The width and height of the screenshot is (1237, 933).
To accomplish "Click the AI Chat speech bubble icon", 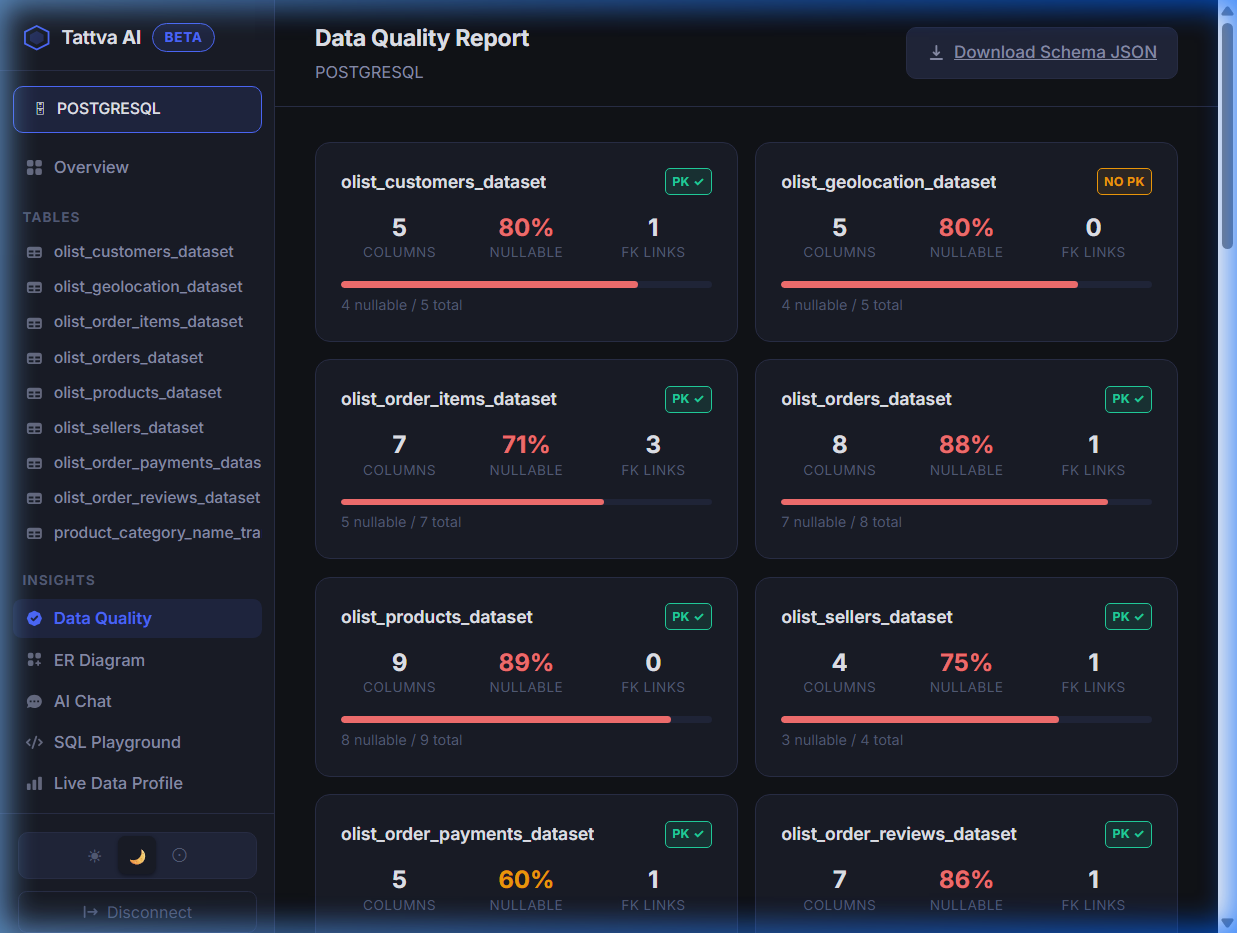I will (x=33, y=701).
